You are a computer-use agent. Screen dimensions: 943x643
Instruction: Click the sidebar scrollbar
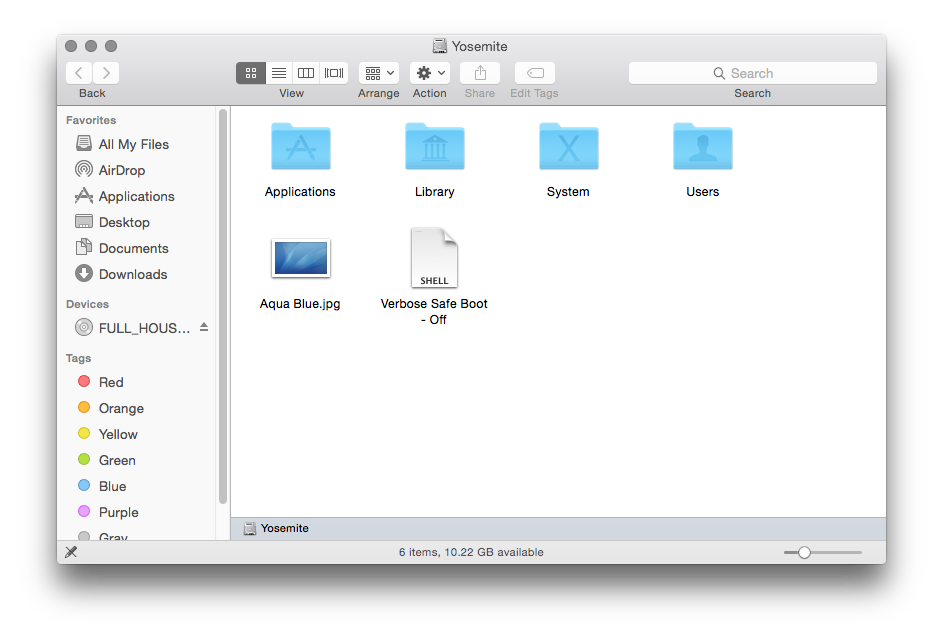[x=223, y=306]
